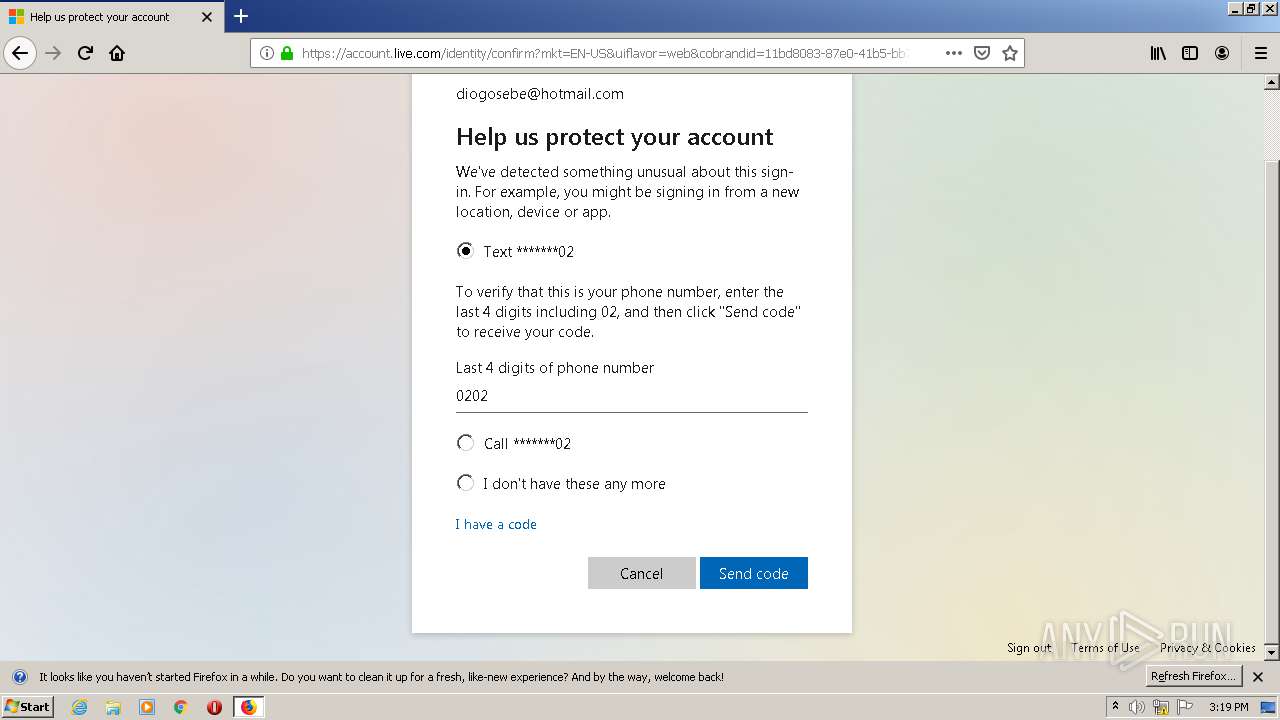Click the clock showing 3:19 PM
The width and height of the screenshot is (1280, 720).
pyautogui.click(x=1229, y=707)
